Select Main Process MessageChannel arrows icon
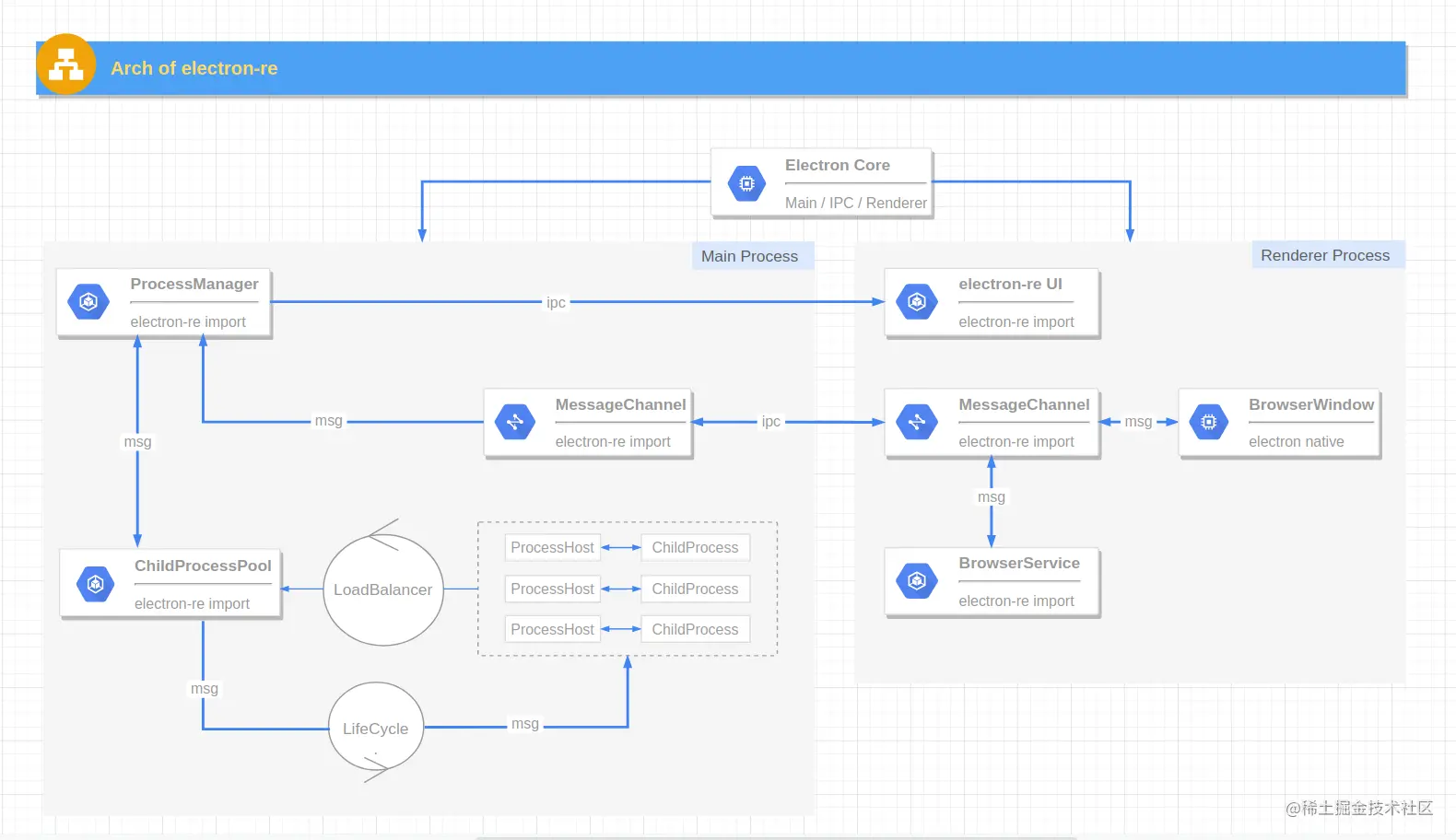The image size is (1456, 840). (515, 422)
